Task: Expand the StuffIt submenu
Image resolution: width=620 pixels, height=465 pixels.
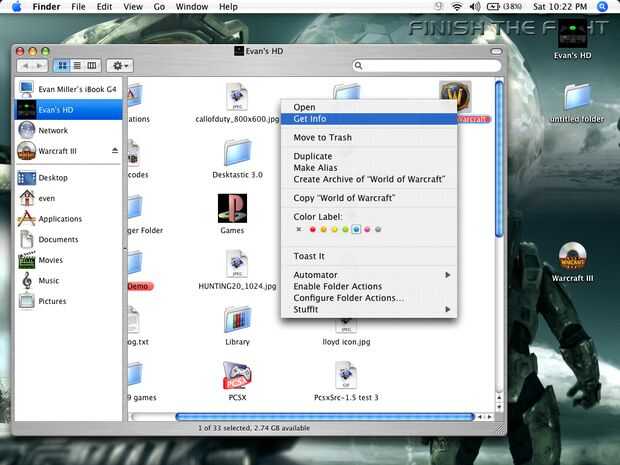Action: (369, 309)
